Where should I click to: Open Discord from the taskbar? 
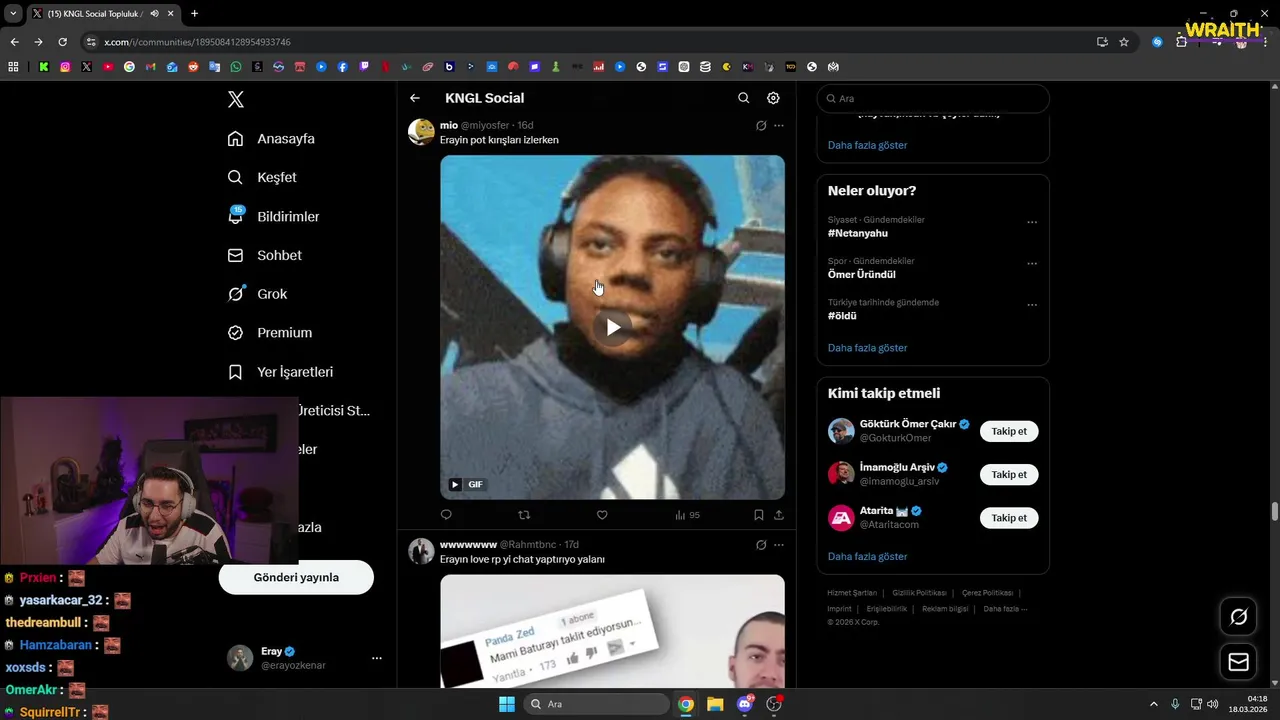(x=744, y=704)
